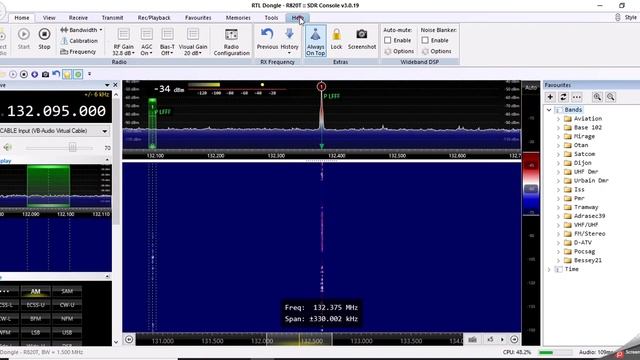
Task: Click the x5 zoom button
Action: [490, 340]
